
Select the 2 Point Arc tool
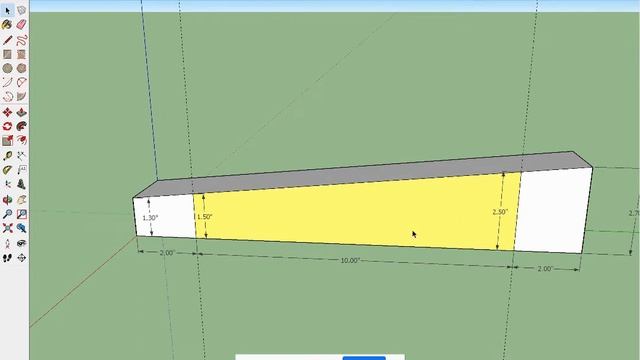coord(22,82)
